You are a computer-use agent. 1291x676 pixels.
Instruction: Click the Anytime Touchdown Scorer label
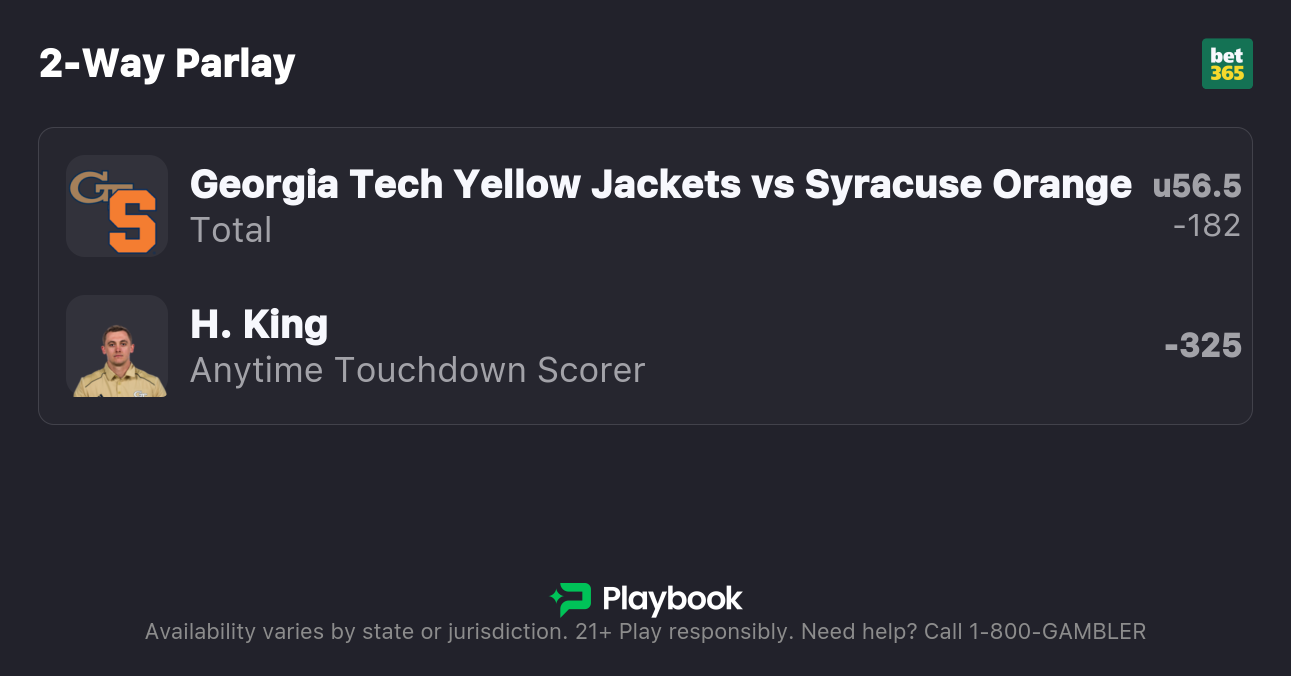click(417, 370)
